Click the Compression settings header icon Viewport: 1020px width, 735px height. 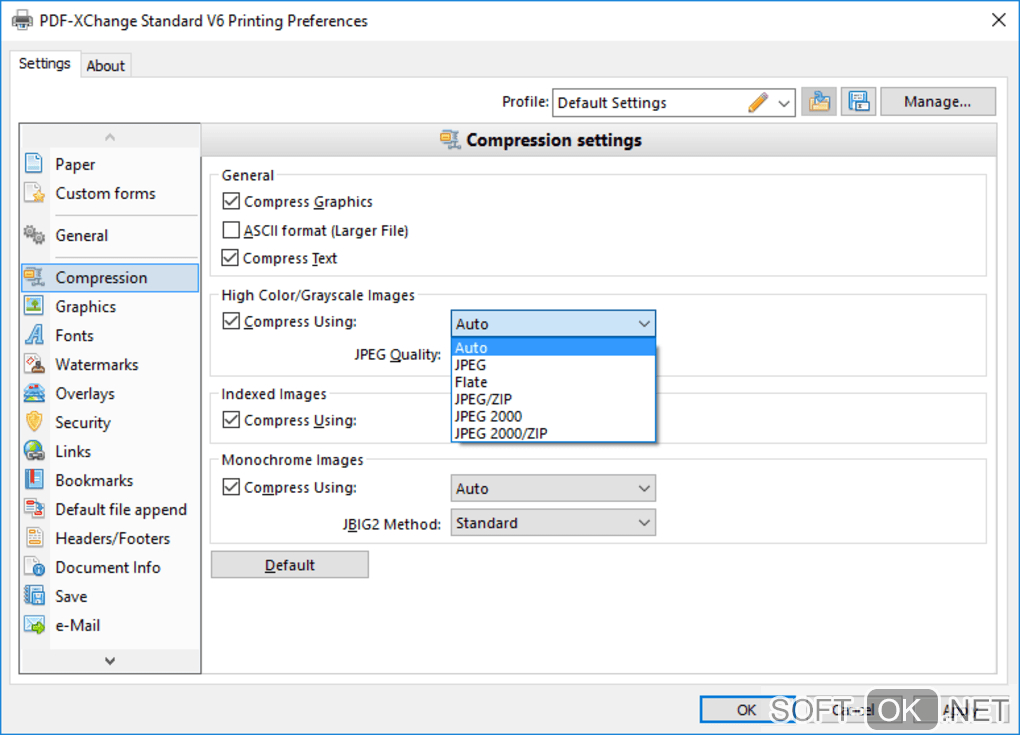click(450, 139)
